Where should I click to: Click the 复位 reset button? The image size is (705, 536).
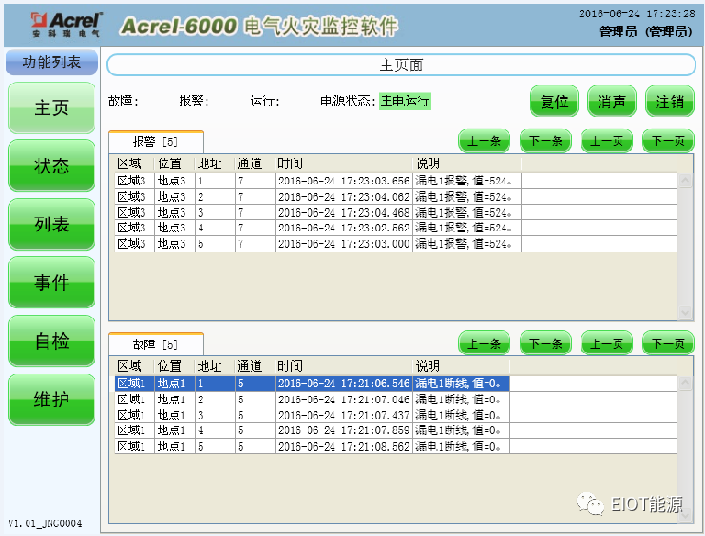tap(554, 101)
